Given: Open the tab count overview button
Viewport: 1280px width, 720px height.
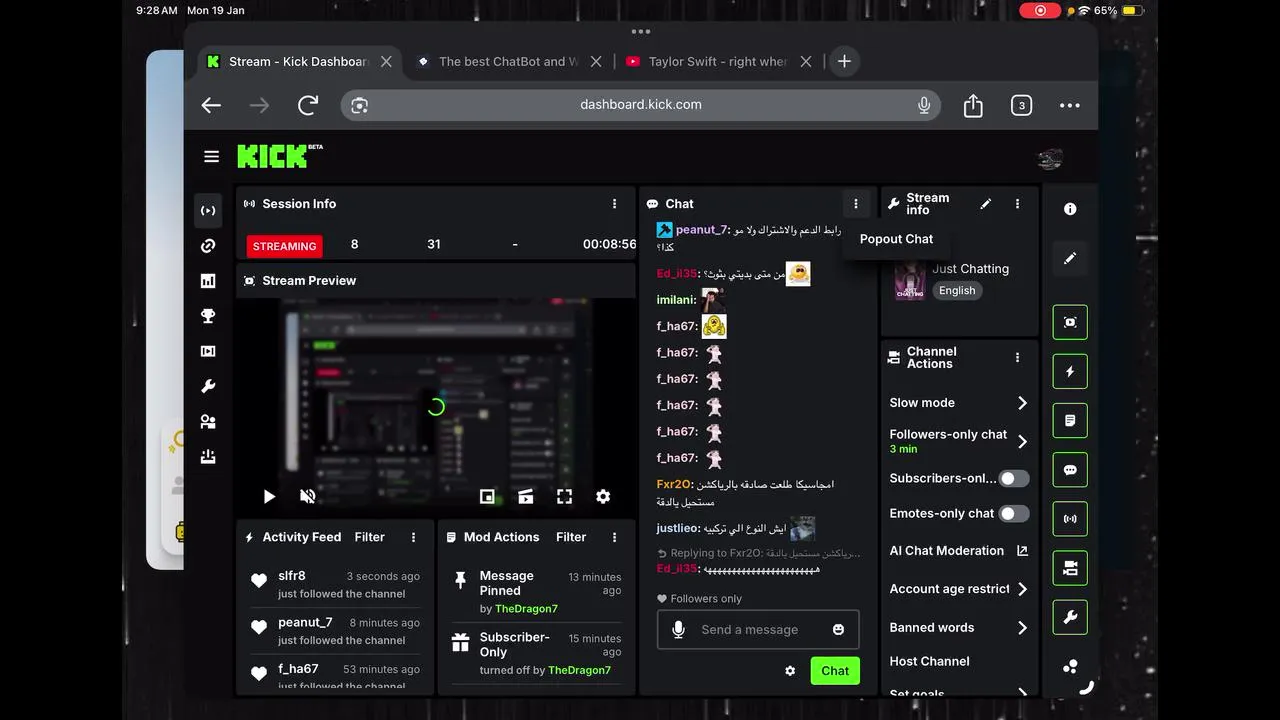Looking at the screenshot, I should [x=1021, y=105].
